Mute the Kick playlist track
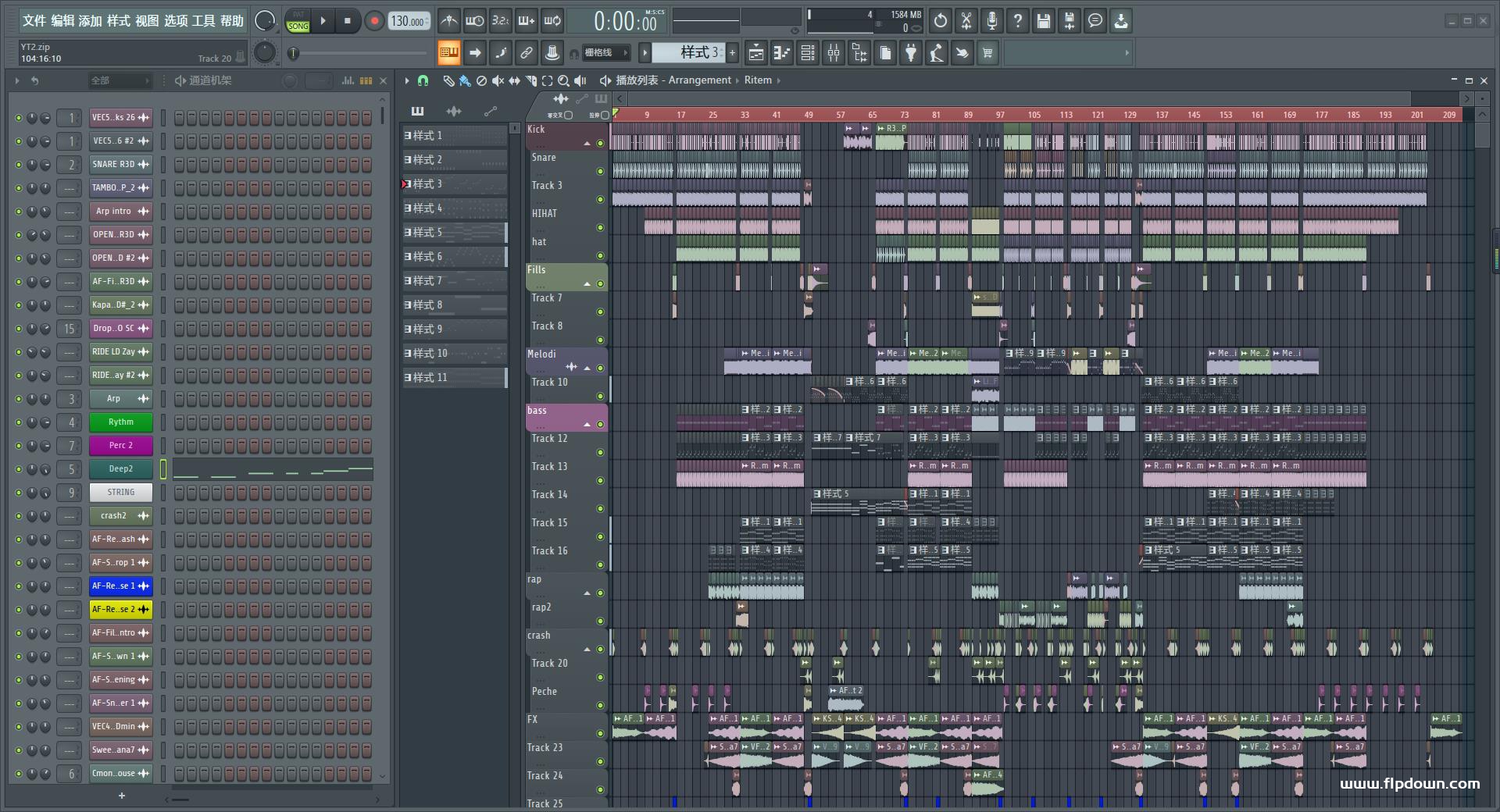 [x=600, y=144]
